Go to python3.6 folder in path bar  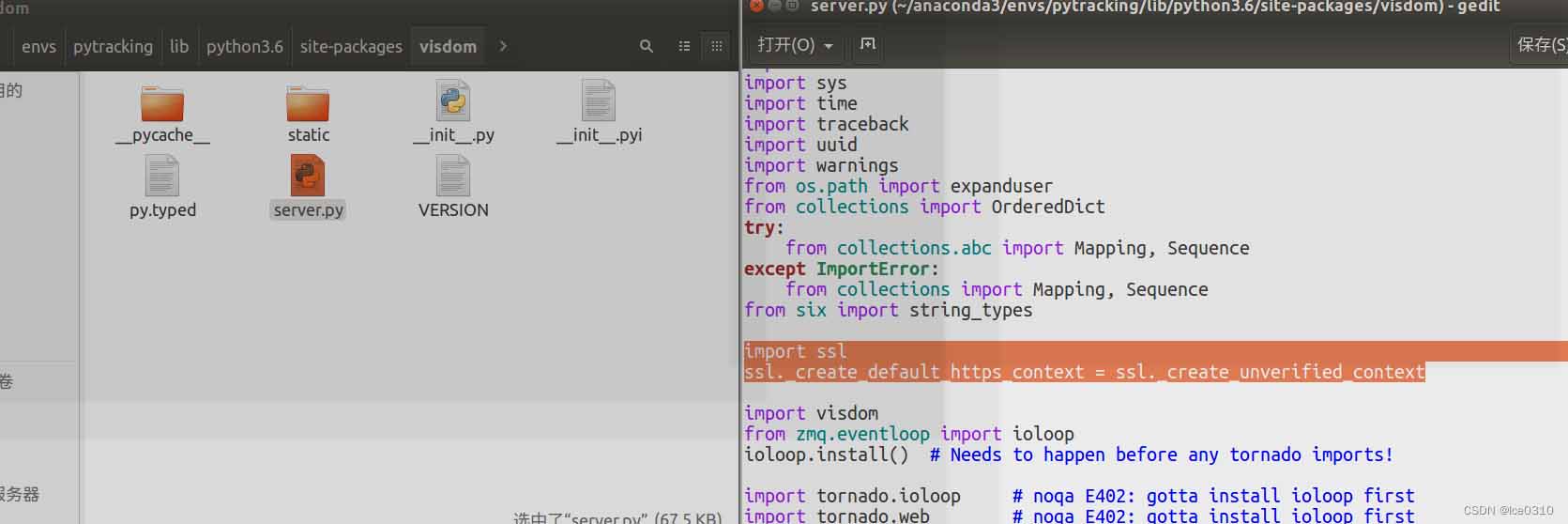pyautogui.click(x=244, y=46)
